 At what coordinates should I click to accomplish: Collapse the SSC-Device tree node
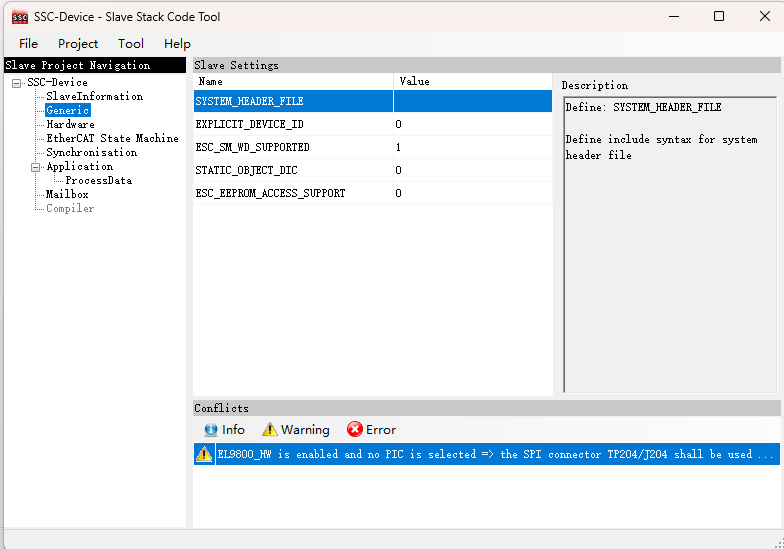click(x=16, y=83)
